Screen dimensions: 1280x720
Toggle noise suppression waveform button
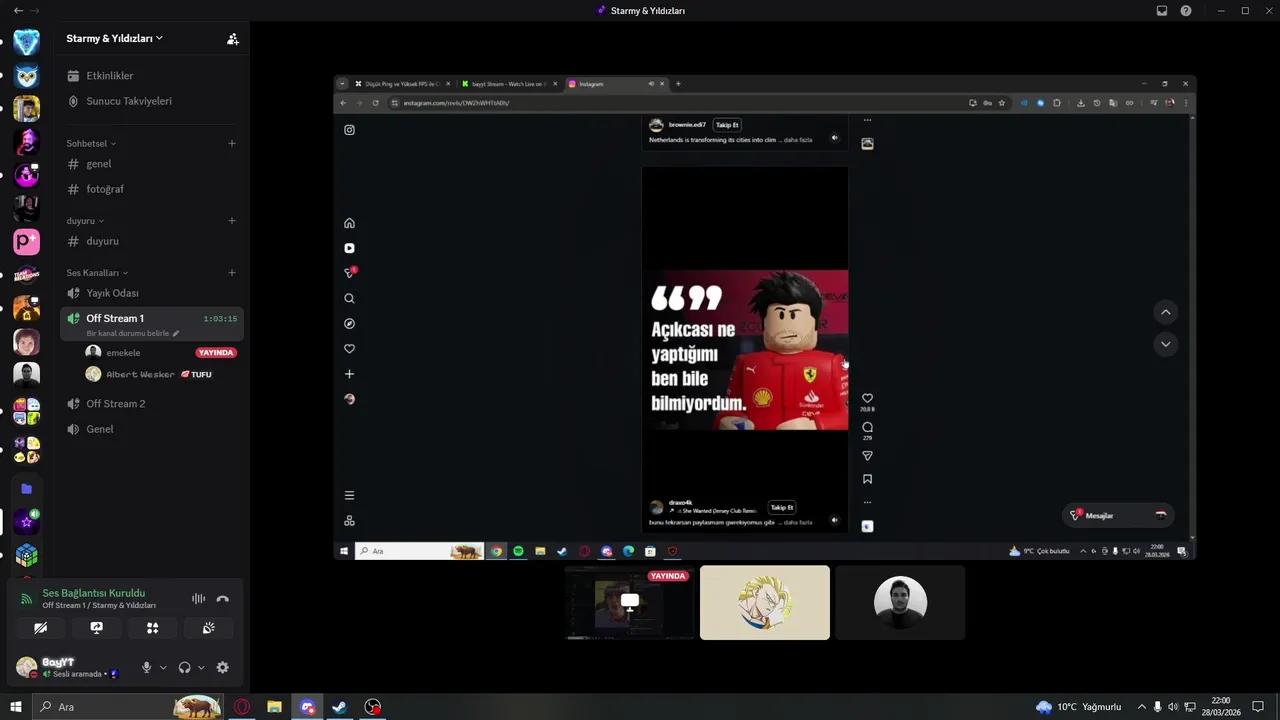click(x=198, y=599)
